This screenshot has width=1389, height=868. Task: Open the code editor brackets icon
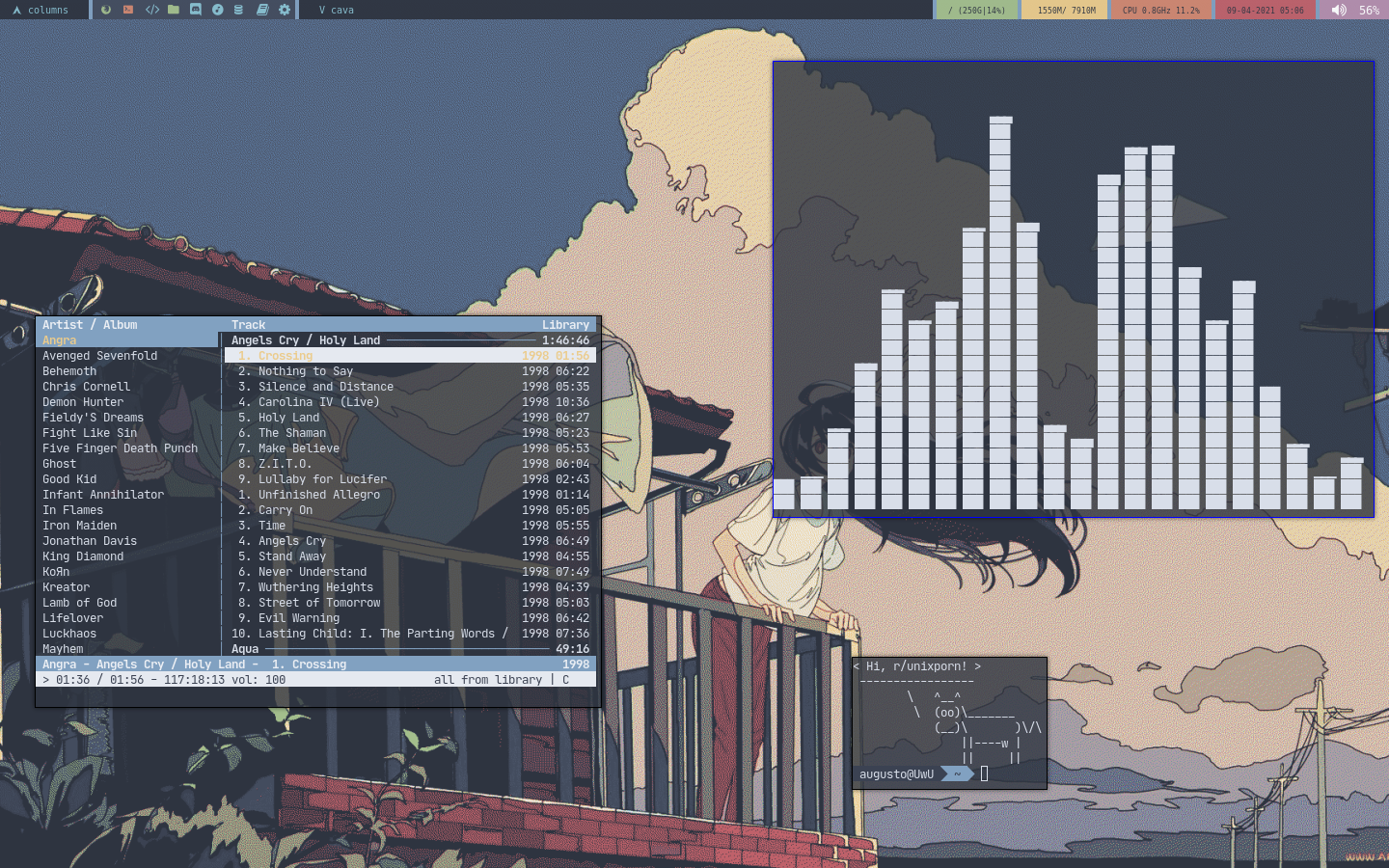[151, 10]
